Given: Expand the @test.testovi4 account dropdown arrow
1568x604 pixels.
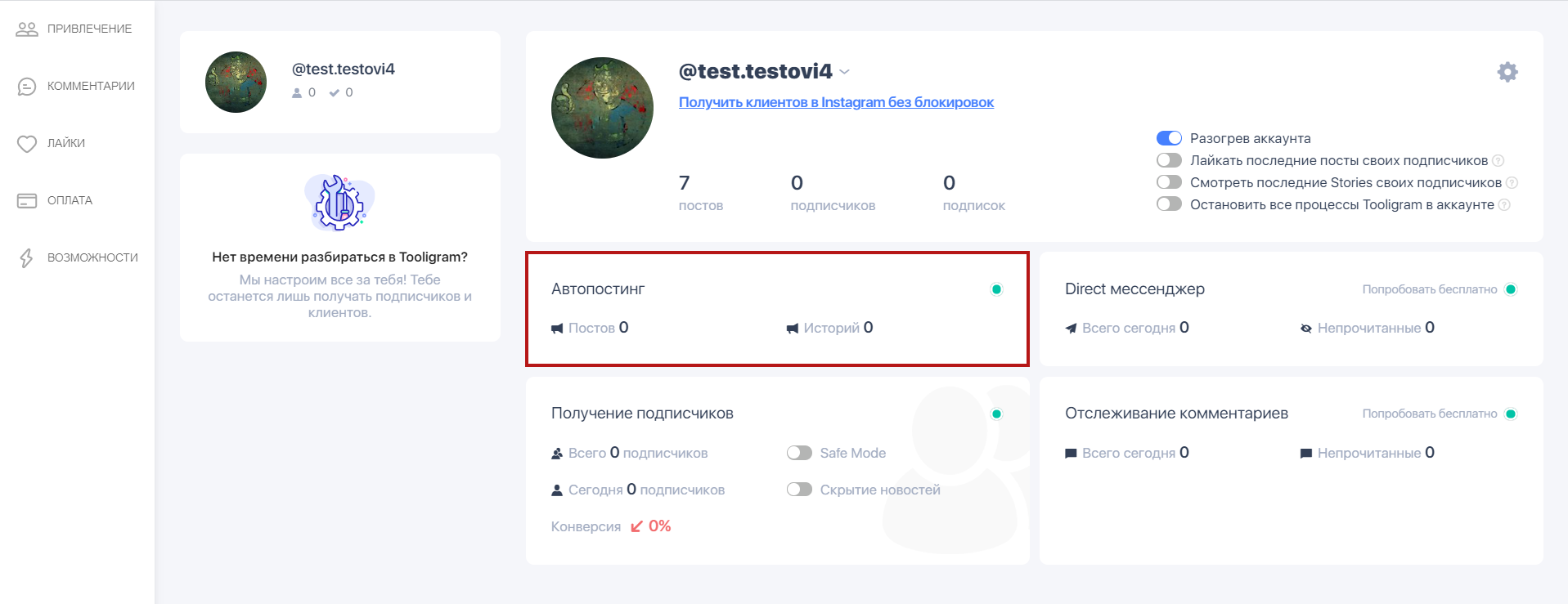Looking at the screenshot, I should 845,72.
